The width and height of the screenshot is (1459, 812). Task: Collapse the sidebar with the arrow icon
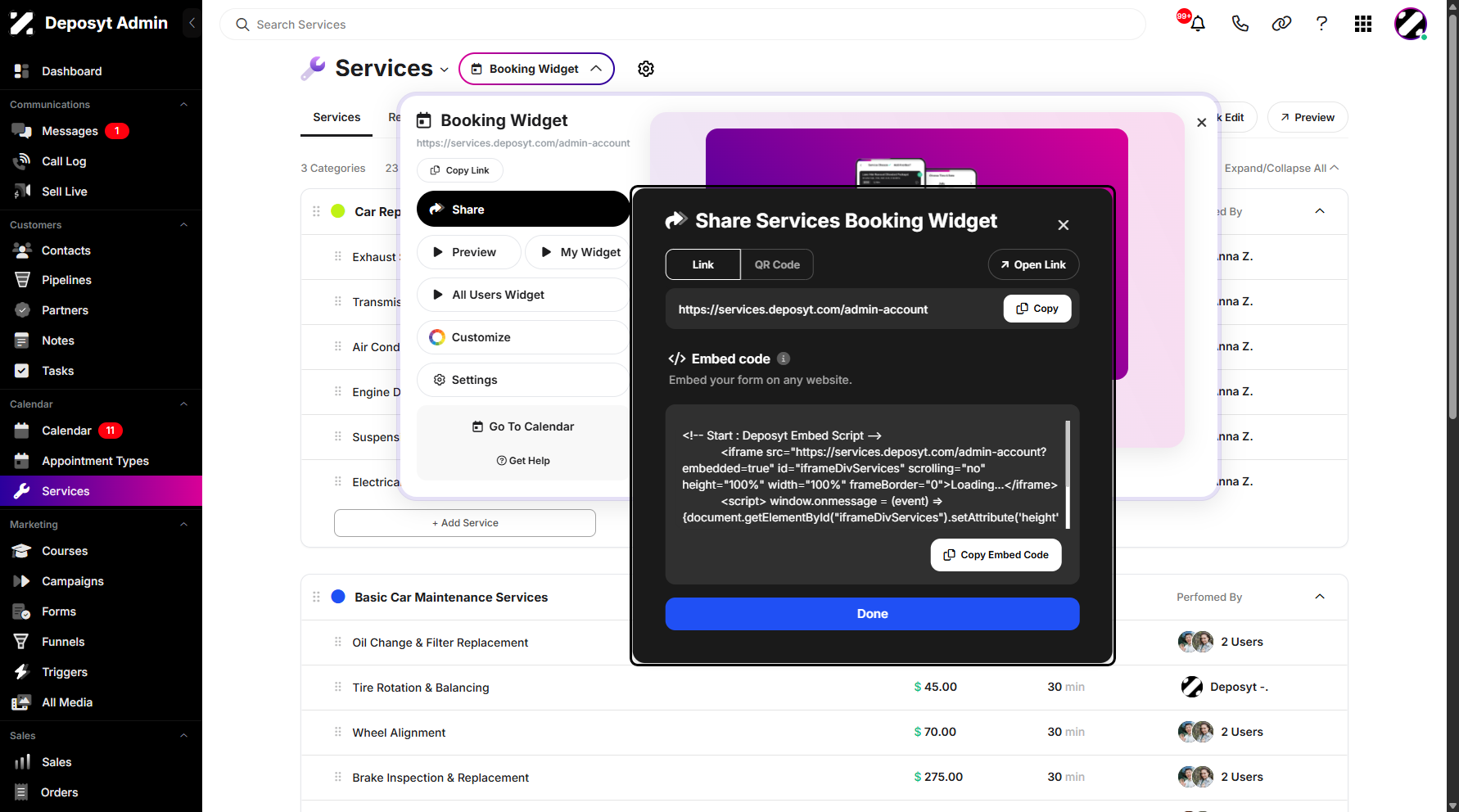(192, 23)
